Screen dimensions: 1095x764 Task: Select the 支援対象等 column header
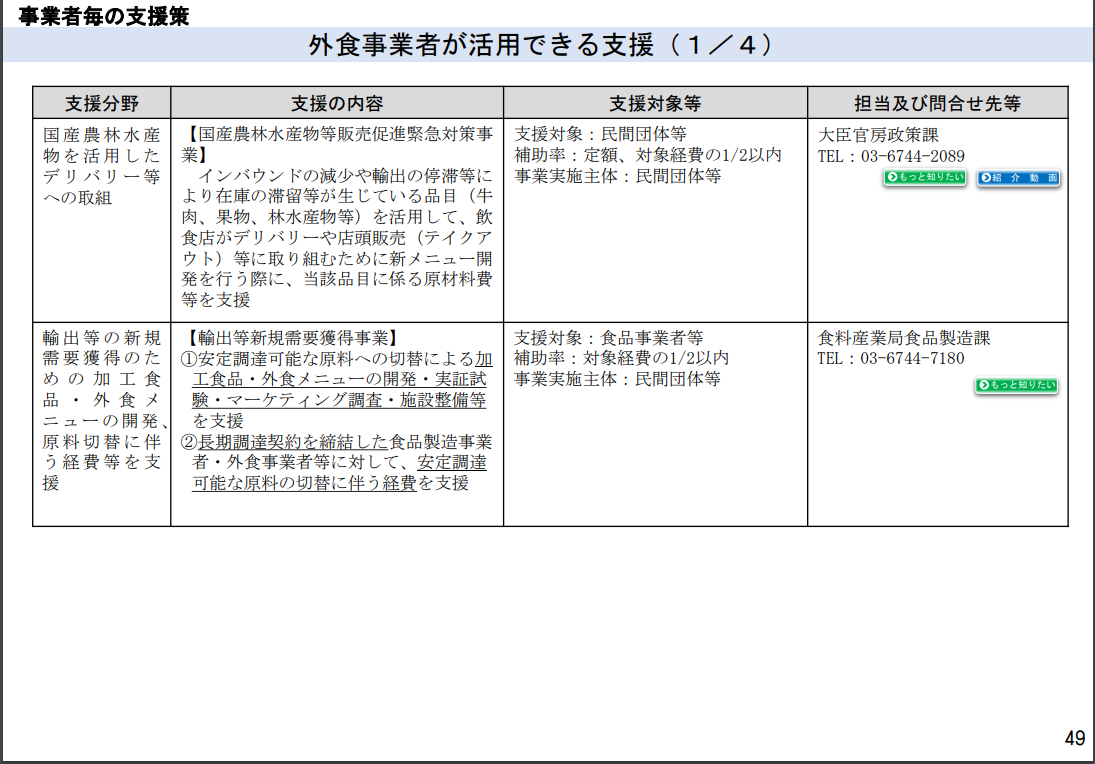click(655, 103)
